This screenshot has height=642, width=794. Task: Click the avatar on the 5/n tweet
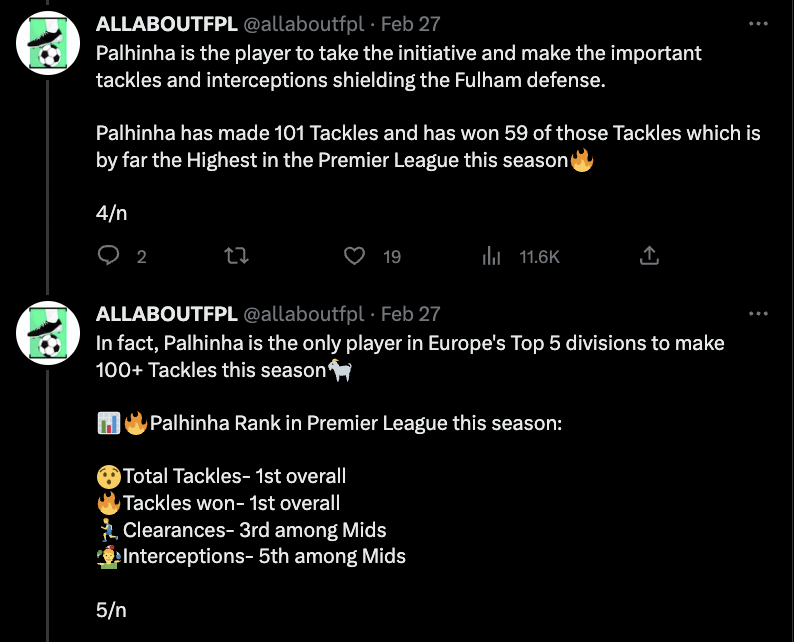click(49, 331)
